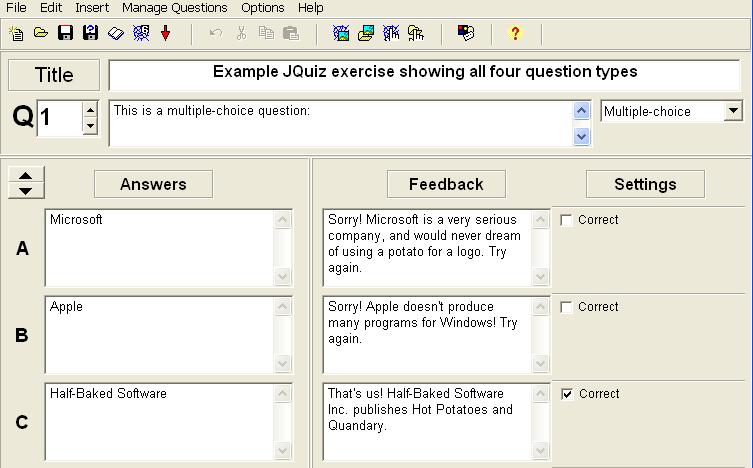The height and width of the screenshot is (468, 753).
Task: Click the Copy toolbar icon
Action: coord(266,33)
